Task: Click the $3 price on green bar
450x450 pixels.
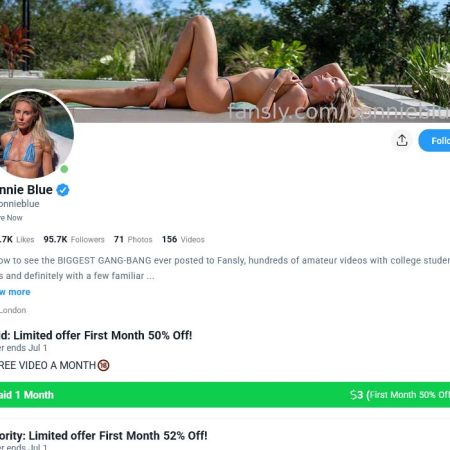Action: 356,395
